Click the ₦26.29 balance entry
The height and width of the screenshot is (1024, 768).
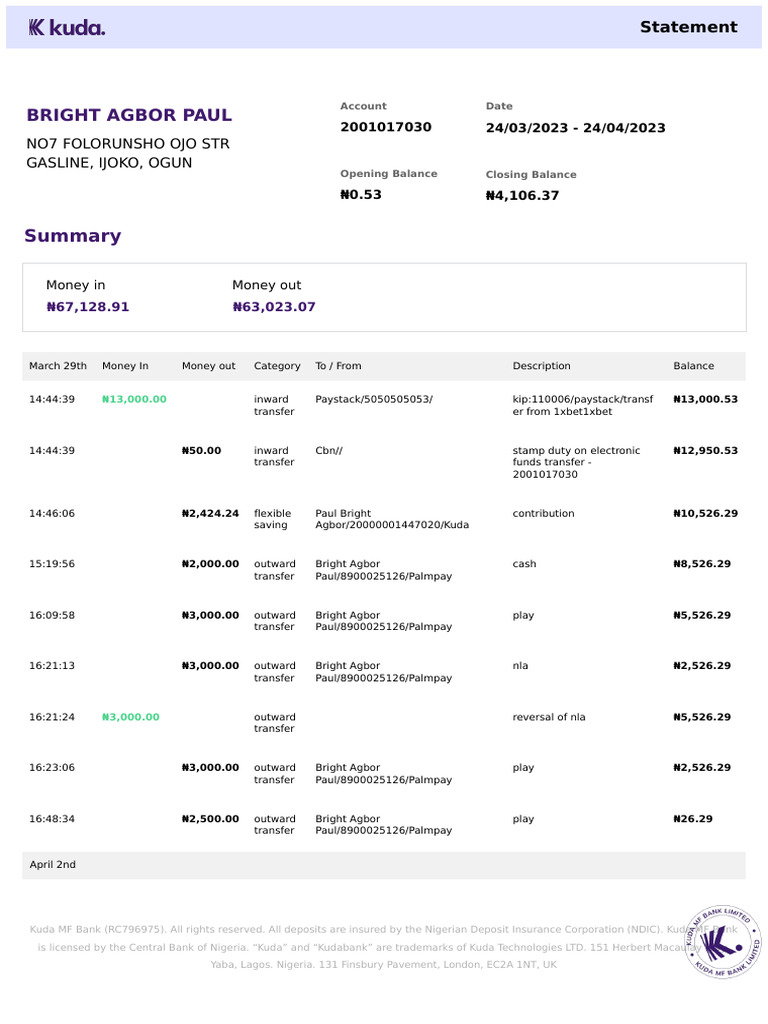point(693,819)
